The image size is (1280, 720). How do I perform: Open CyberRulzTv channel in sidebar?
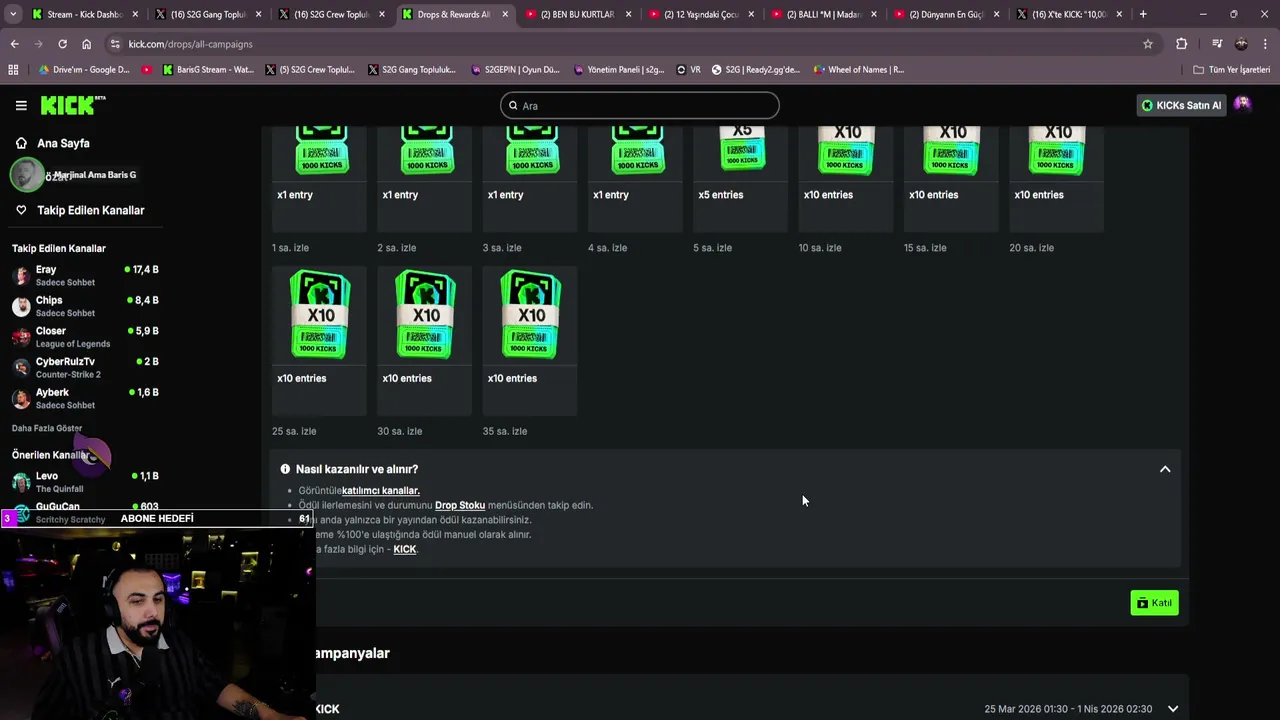pyautogui.click(x=85, y=367)
